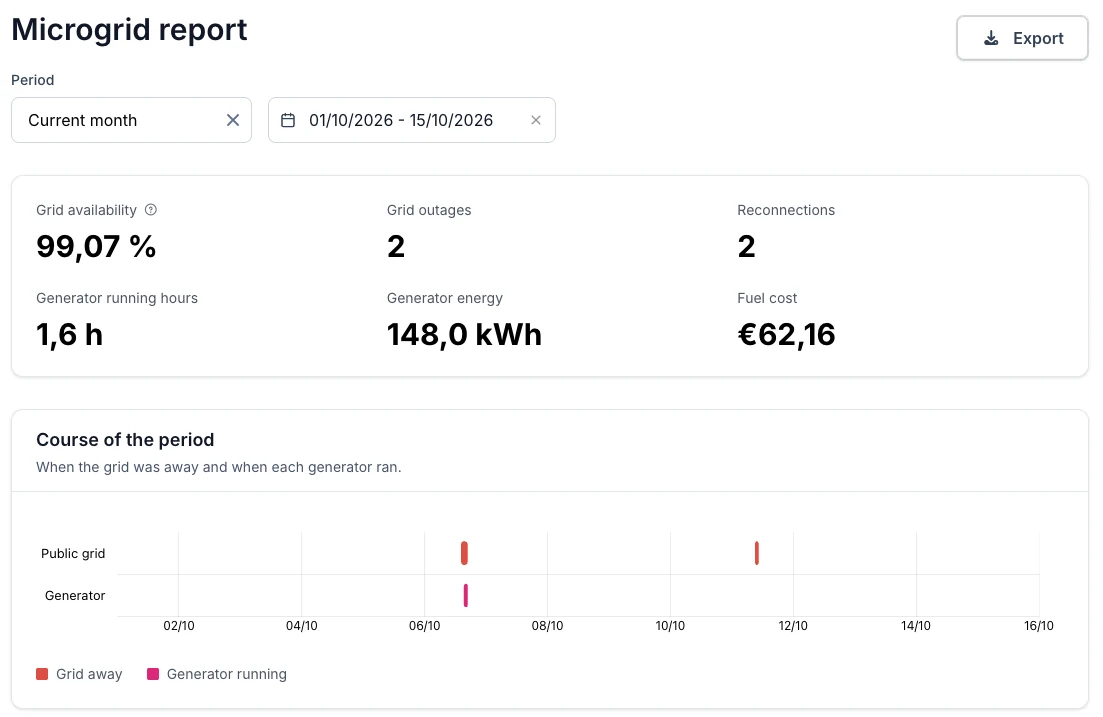Toggle the Grid away legend swatch

42,674
